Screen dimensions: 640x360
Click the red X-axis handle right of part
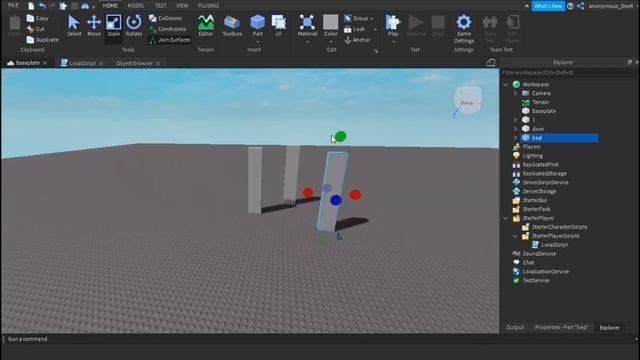coord(355,195)
